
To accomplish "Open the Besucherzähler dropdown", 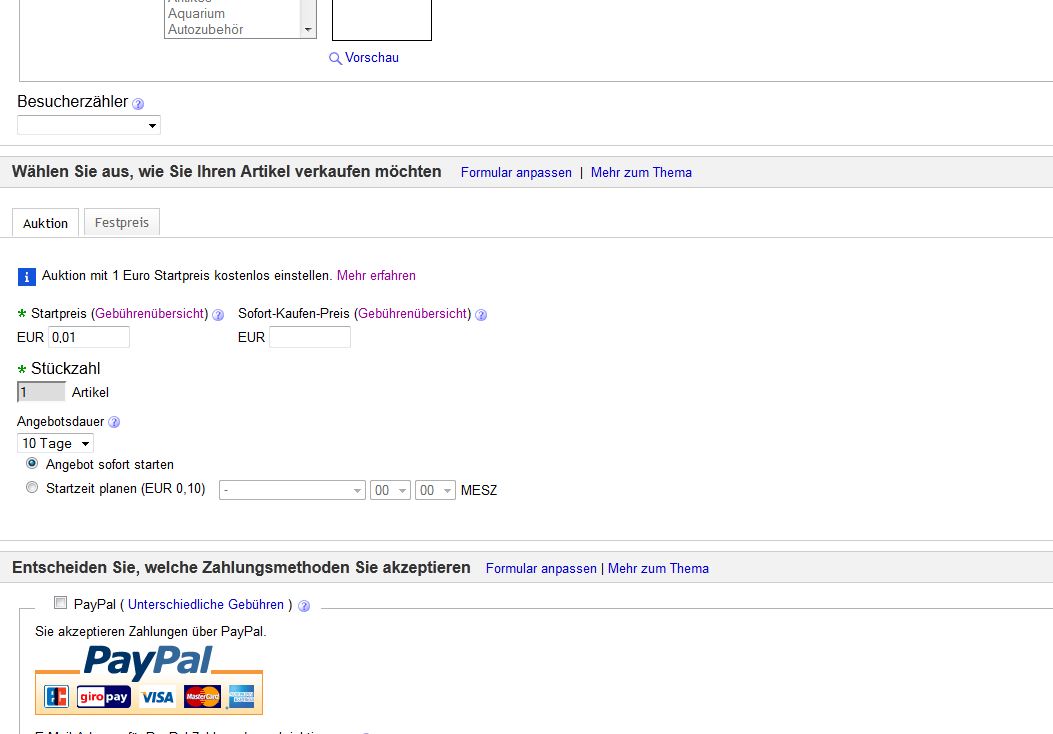I will 89,125.
